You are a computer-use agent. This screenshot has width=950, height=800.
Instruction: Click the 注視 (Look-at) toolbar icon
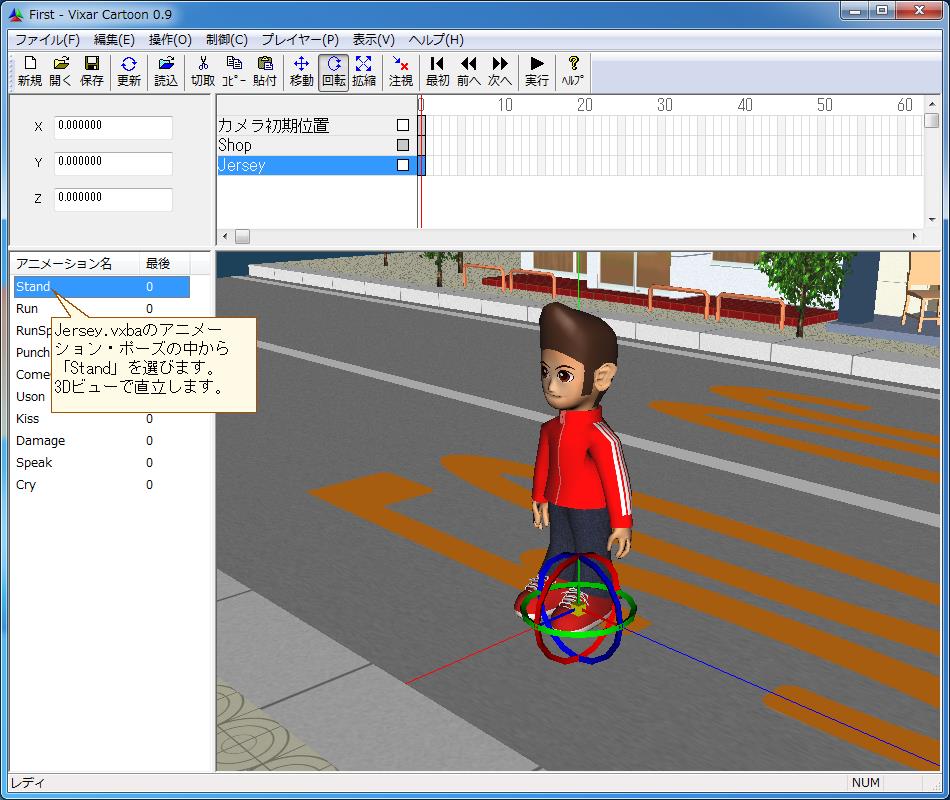pyautogui.click(x=401, y=71)
